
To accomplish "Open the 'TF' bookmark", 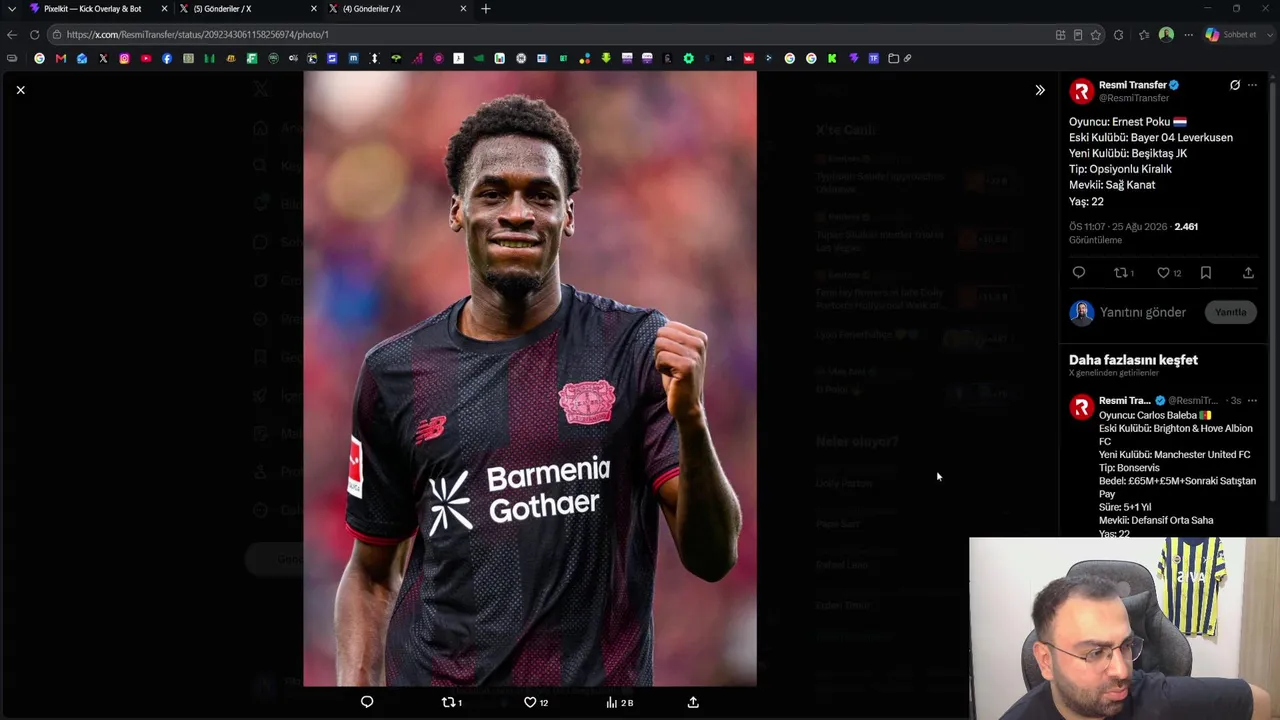I will point(874,58).
